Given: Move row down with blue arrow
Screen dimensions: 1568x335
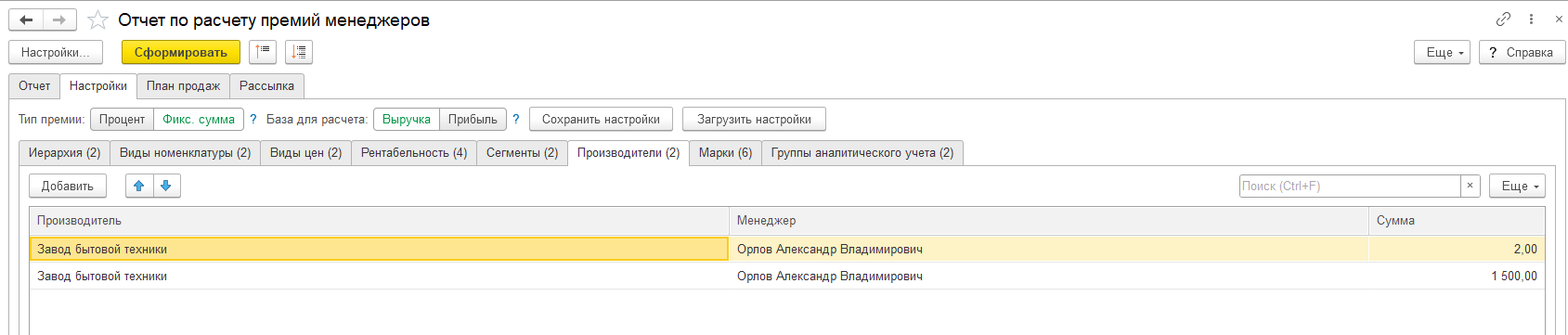Looking at the screenshot, I should (166, 186).
